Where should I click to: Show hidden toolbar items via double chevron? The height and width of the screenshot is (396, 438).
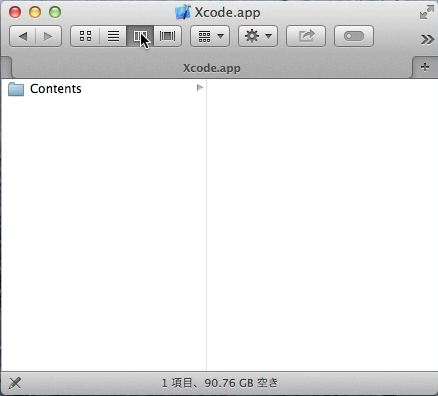point(427,39)
